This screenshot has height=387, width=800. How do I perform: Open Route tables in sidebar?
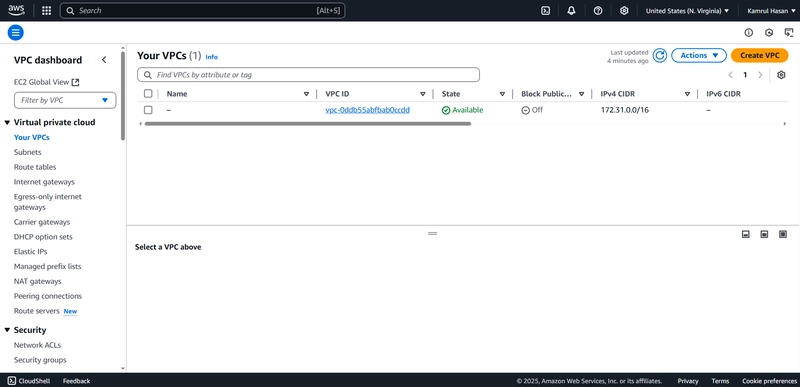point(35,167)
